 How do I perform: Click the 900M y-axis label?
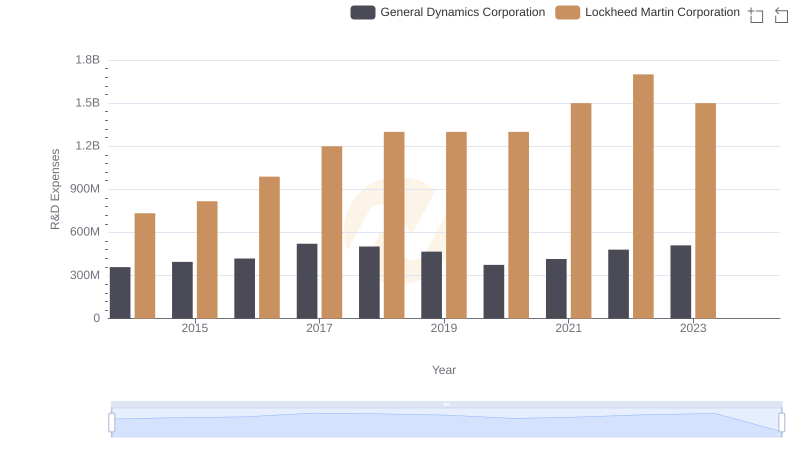click(85, 189)
